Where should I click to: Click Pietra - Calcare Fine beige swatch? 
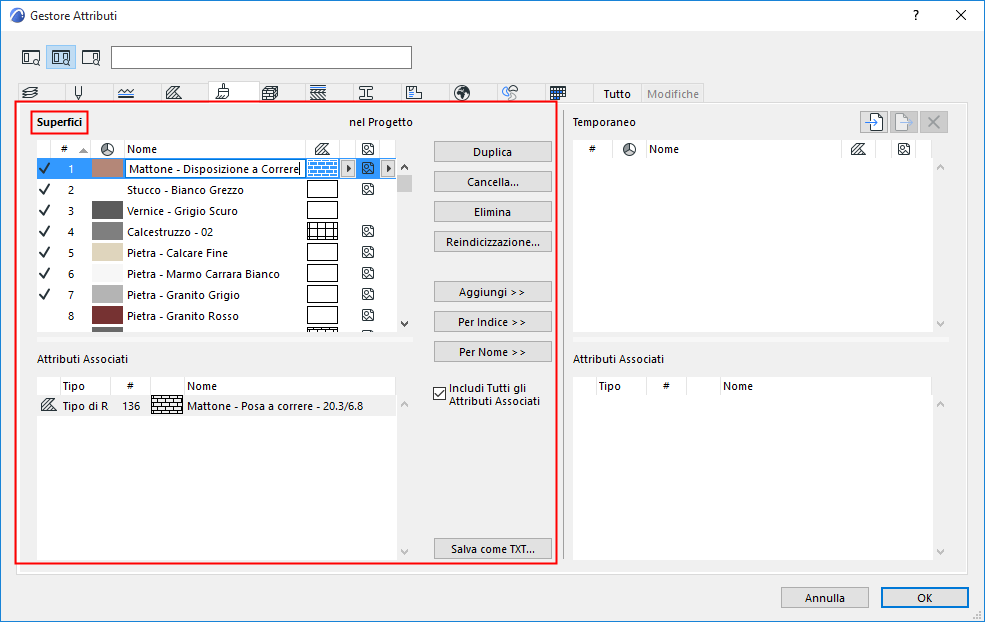[x=107, y=253]
